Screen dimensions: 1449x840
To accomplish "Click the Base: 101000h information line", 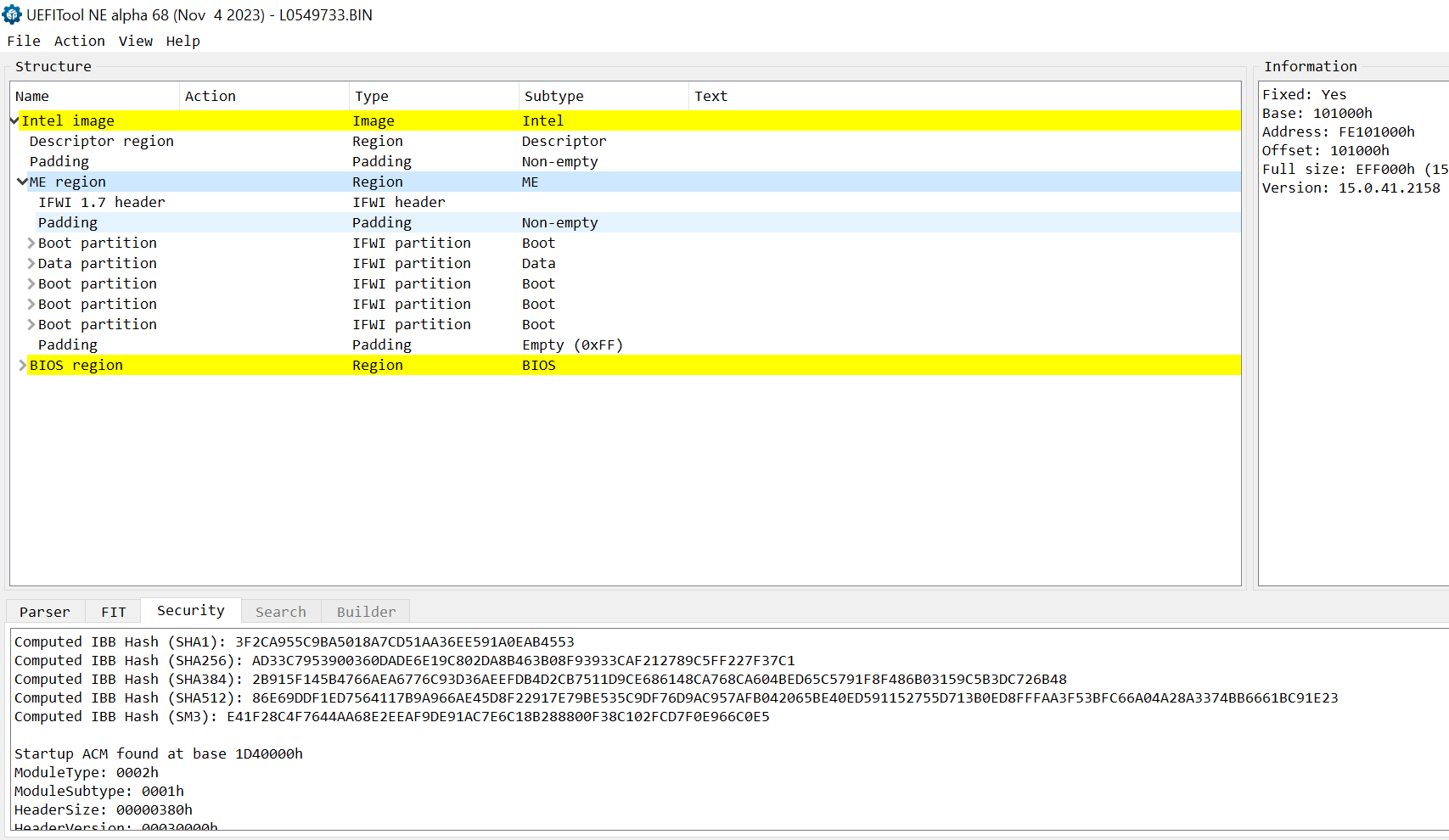I will pyautogui.click(x=1317, y=113).
